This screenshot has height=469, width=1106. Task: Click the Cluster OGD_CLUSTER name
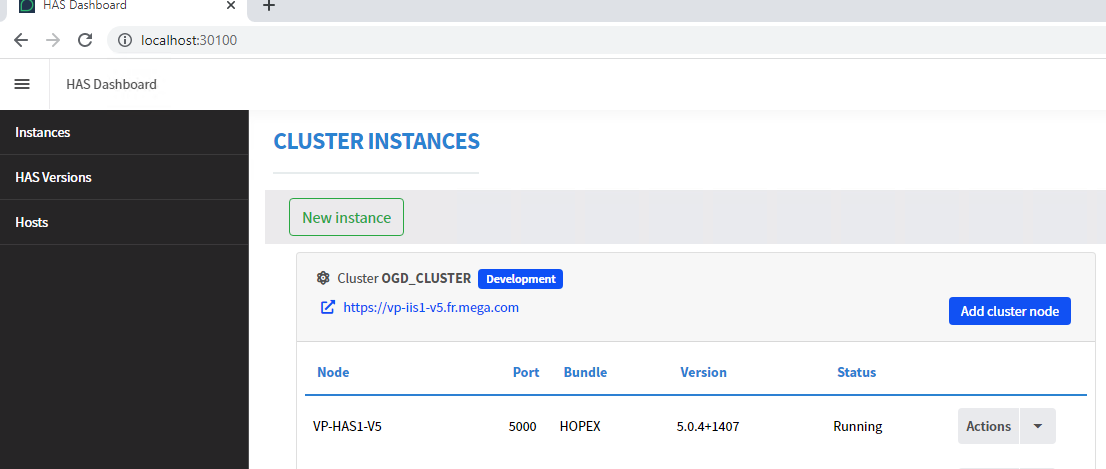click(404, 279)
